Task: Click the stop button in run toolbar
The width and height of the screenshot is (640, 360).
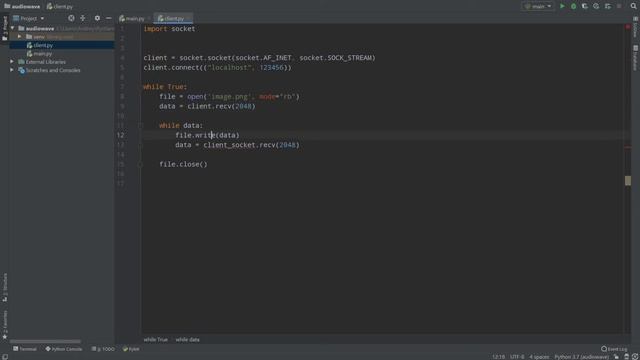Action: tap(619, 6)
